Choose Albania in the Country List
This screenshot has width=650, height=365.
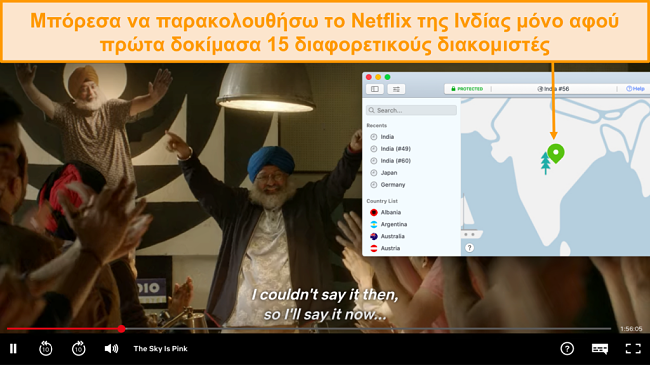(390, 212)
